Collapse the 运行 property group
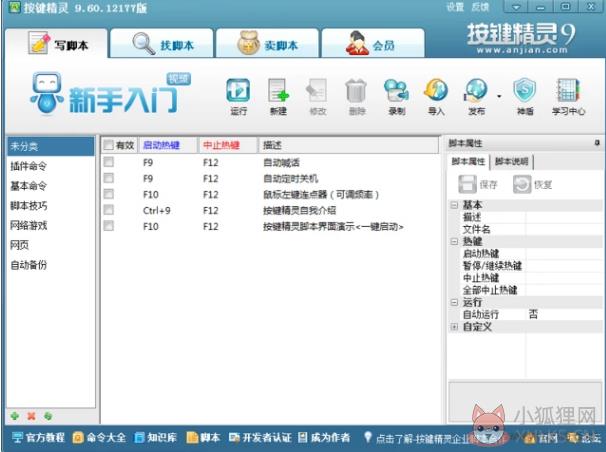The width and height of the screenshot is (606, 452). point(454,302)
